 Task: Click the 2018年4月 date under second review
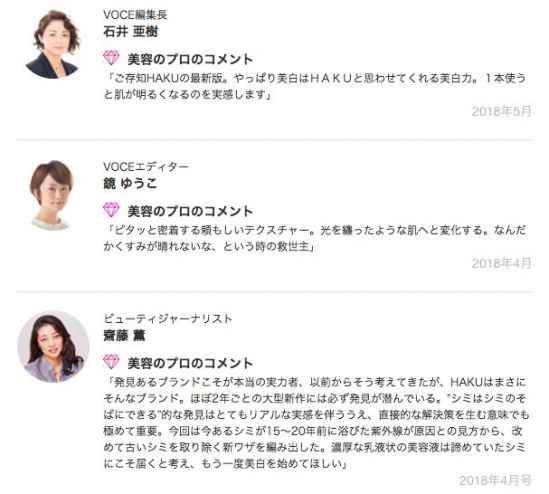[501, 263]
